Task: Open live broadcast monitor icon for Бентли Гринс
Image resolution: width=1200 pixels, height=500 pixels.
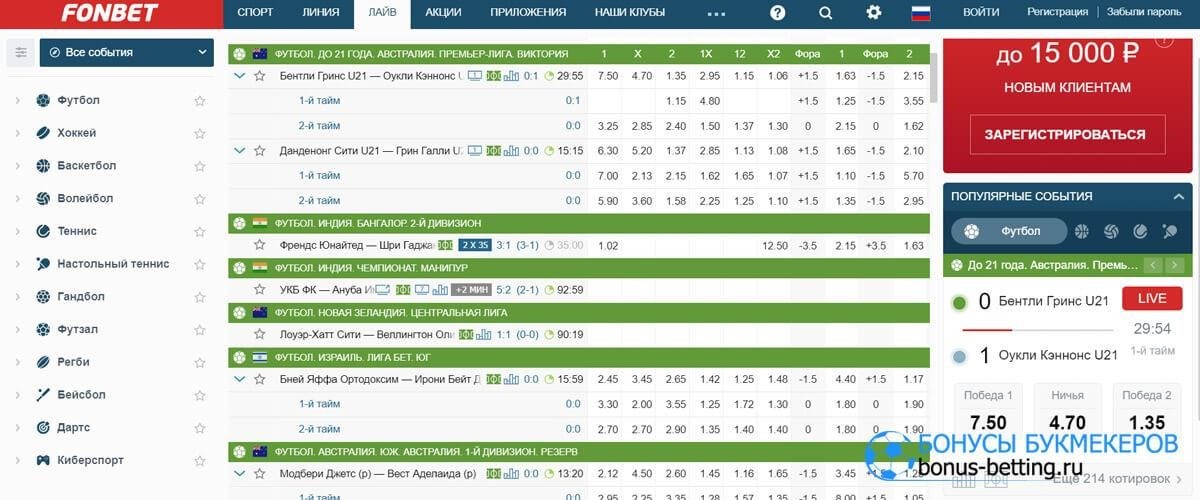Action: [x=476, y=75]
